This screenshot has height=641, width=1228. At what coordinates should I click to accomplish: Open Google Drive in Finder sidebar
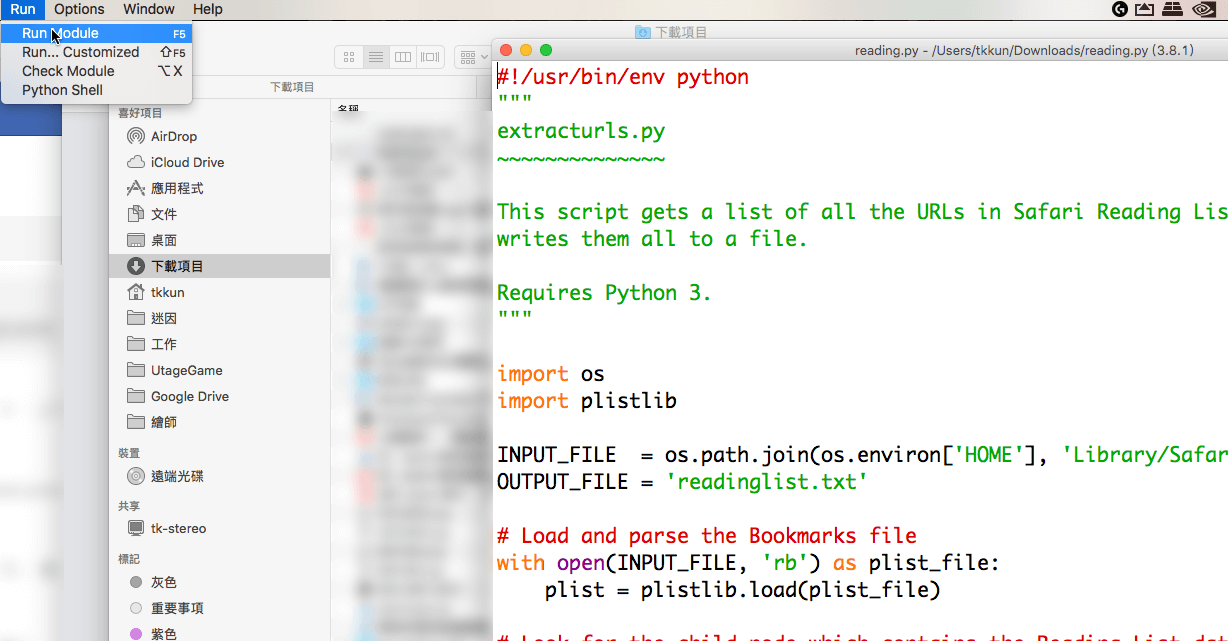219,396
